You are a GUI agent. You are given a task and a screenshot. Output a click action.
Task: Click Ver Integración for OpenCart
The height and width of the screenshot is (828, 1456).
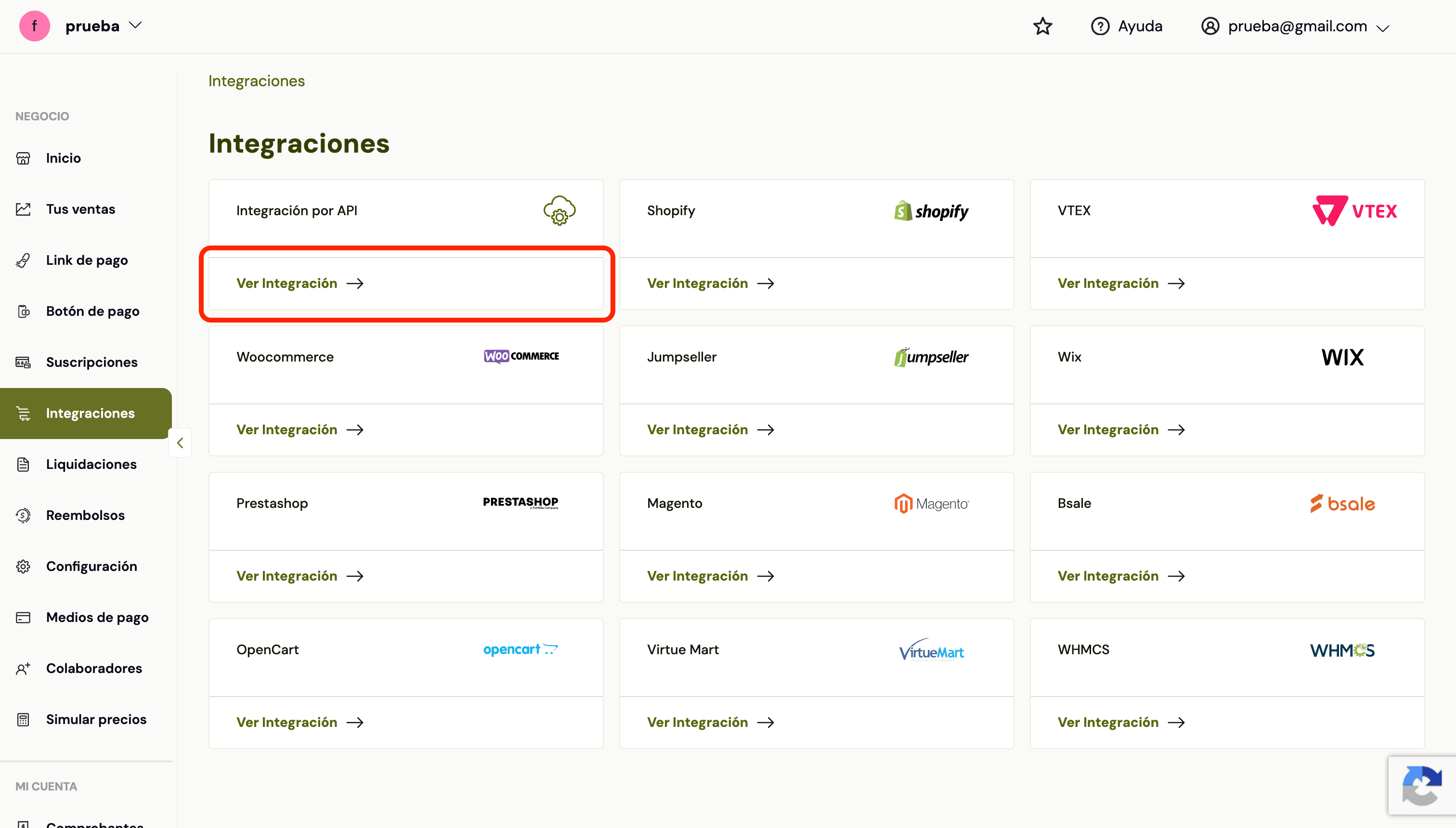[x=300, y=722]
